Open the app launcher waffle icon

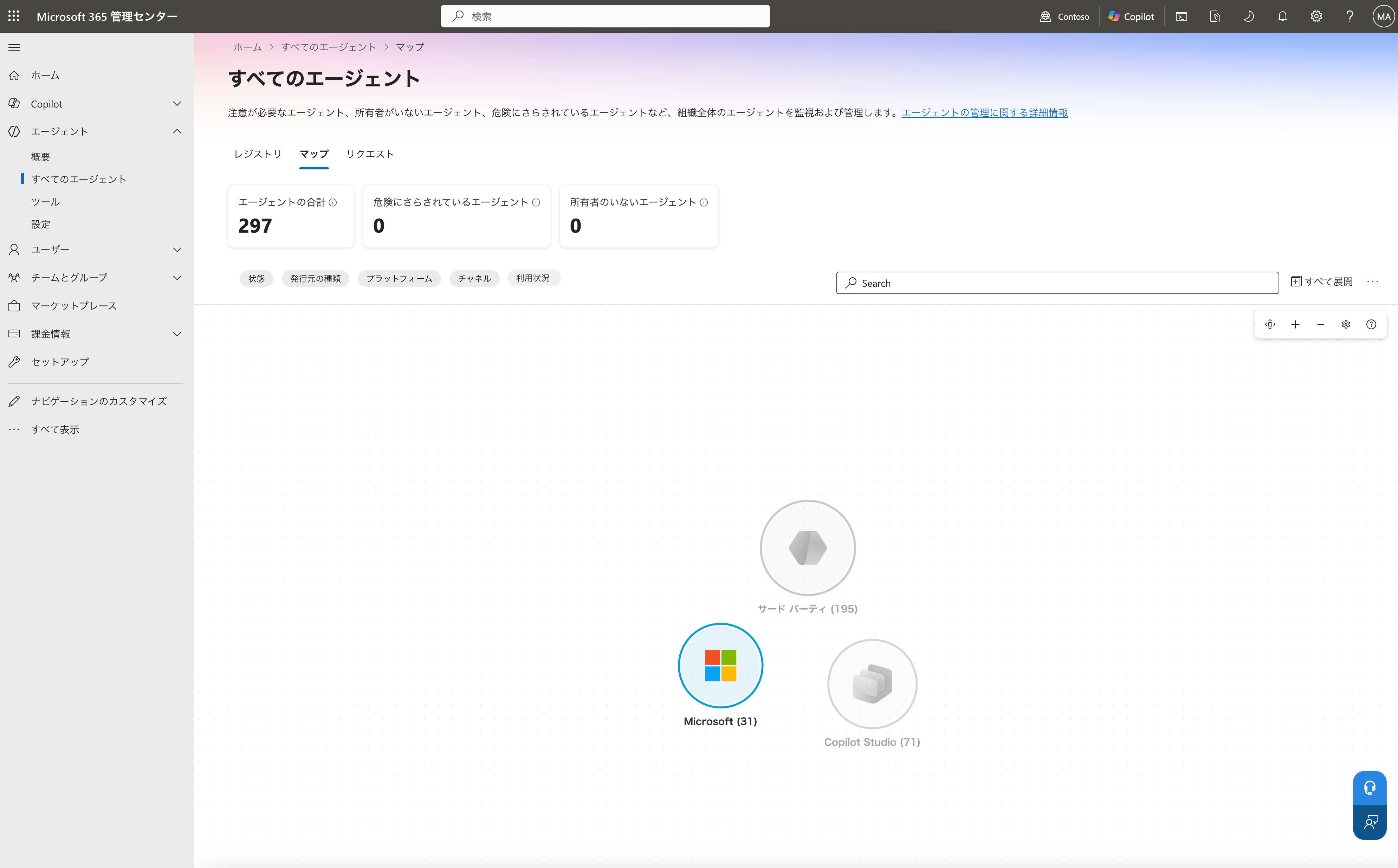click(14, 16)
